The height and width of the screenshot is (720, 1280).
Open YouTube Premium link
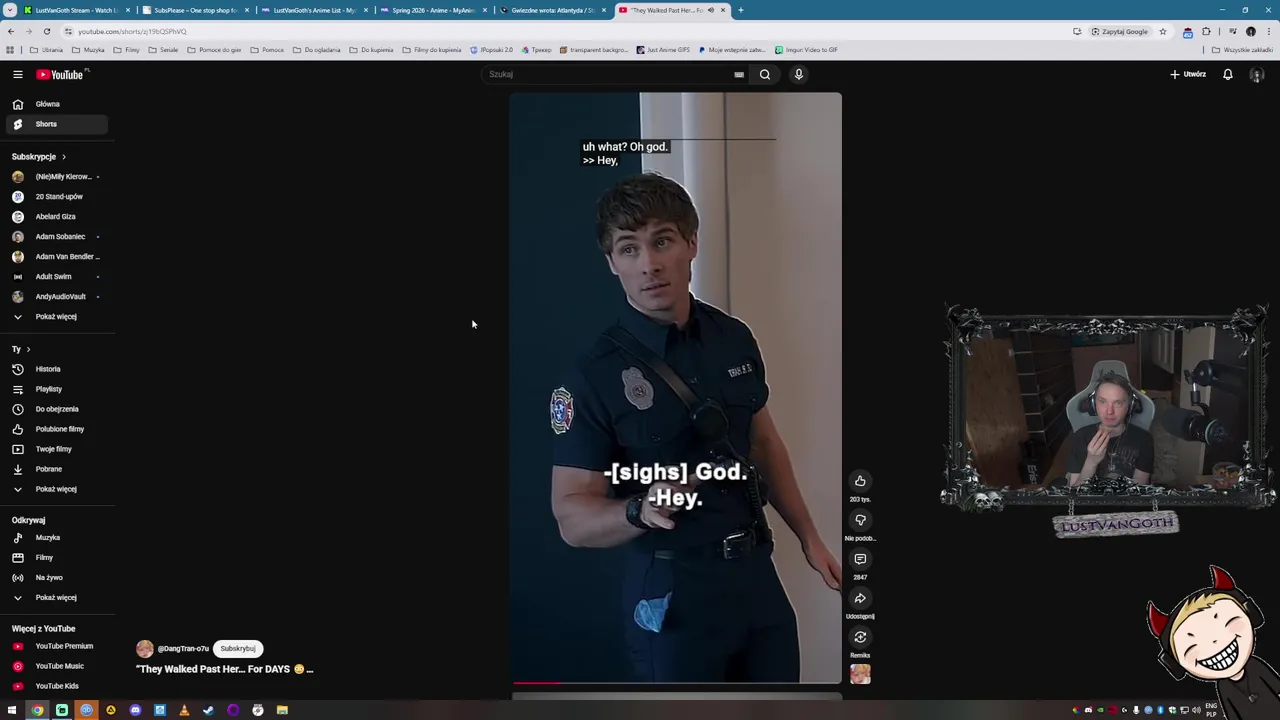pos(56,646)
